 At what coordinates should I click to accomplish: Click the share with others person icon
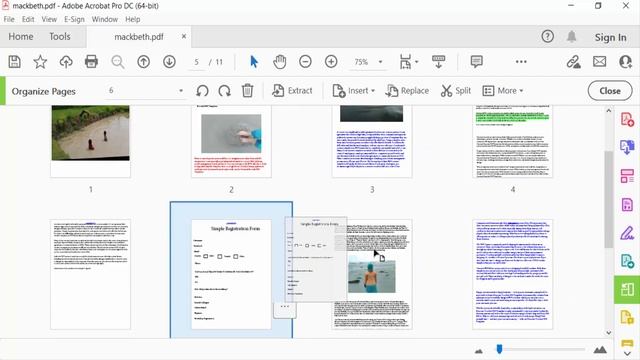coord(625,62)
